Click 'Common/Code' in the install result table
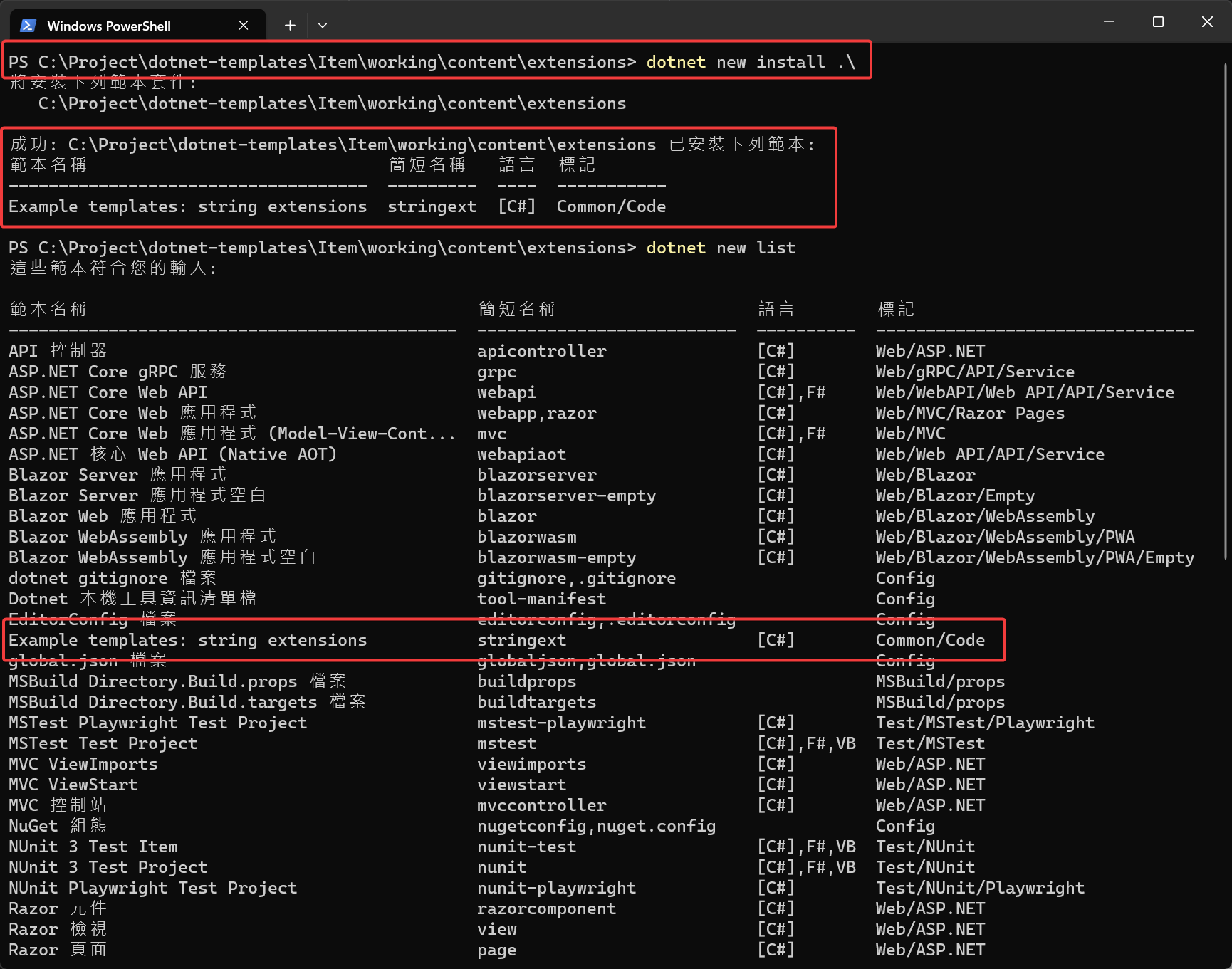This screenshot has width=1232, height=969. coord(611,206)
